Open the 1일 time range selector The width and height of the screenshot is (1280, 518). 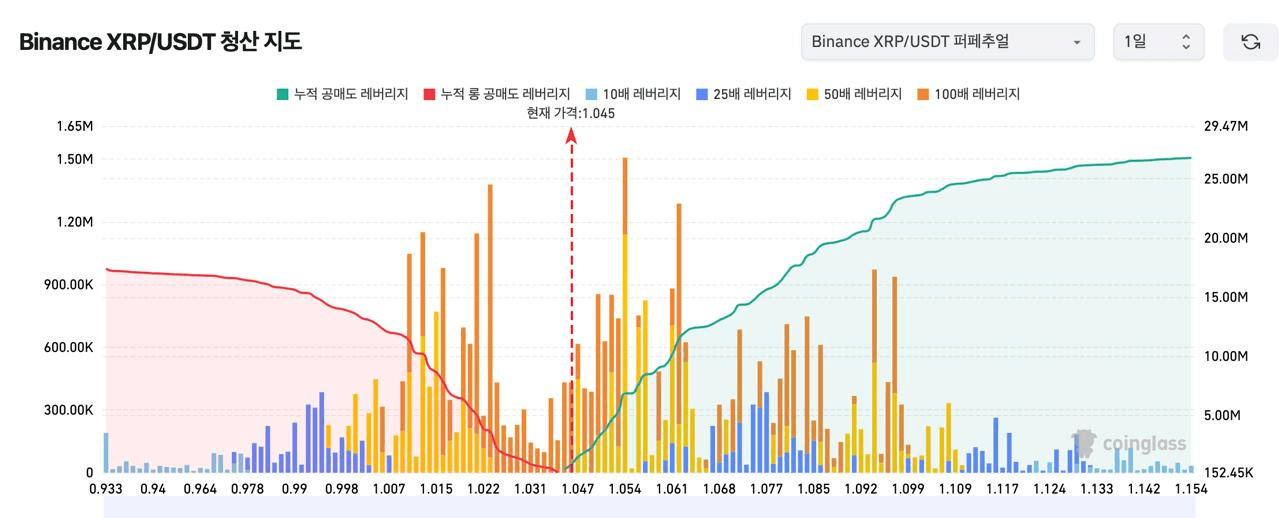coord(1159,42)
